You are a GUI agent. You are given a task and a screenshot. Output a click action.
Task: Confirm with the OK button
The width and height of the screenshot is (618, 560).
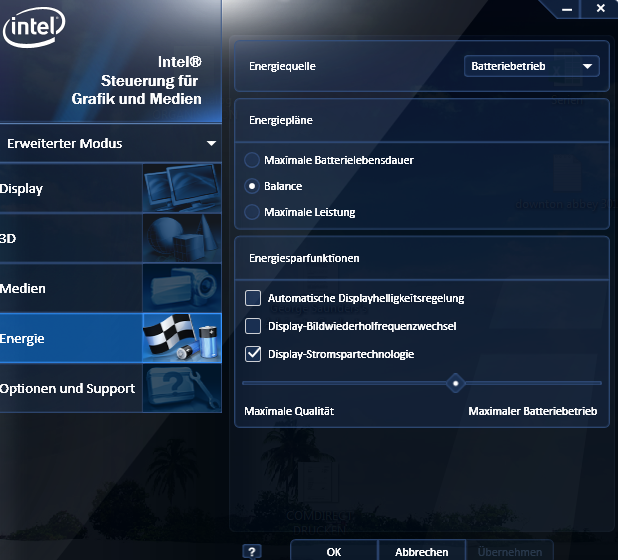coord(334,551)
